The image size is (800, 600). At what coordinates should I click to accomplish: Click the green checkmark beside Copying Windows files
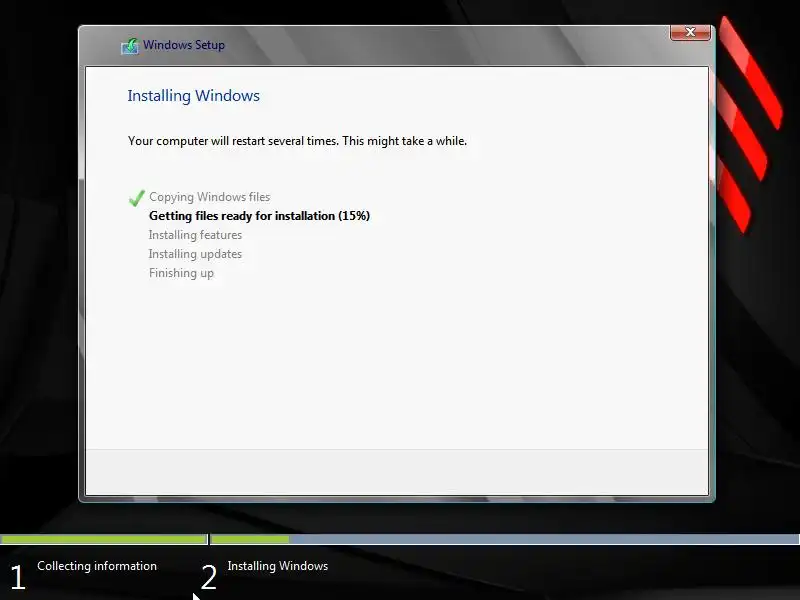click(136, 198)
